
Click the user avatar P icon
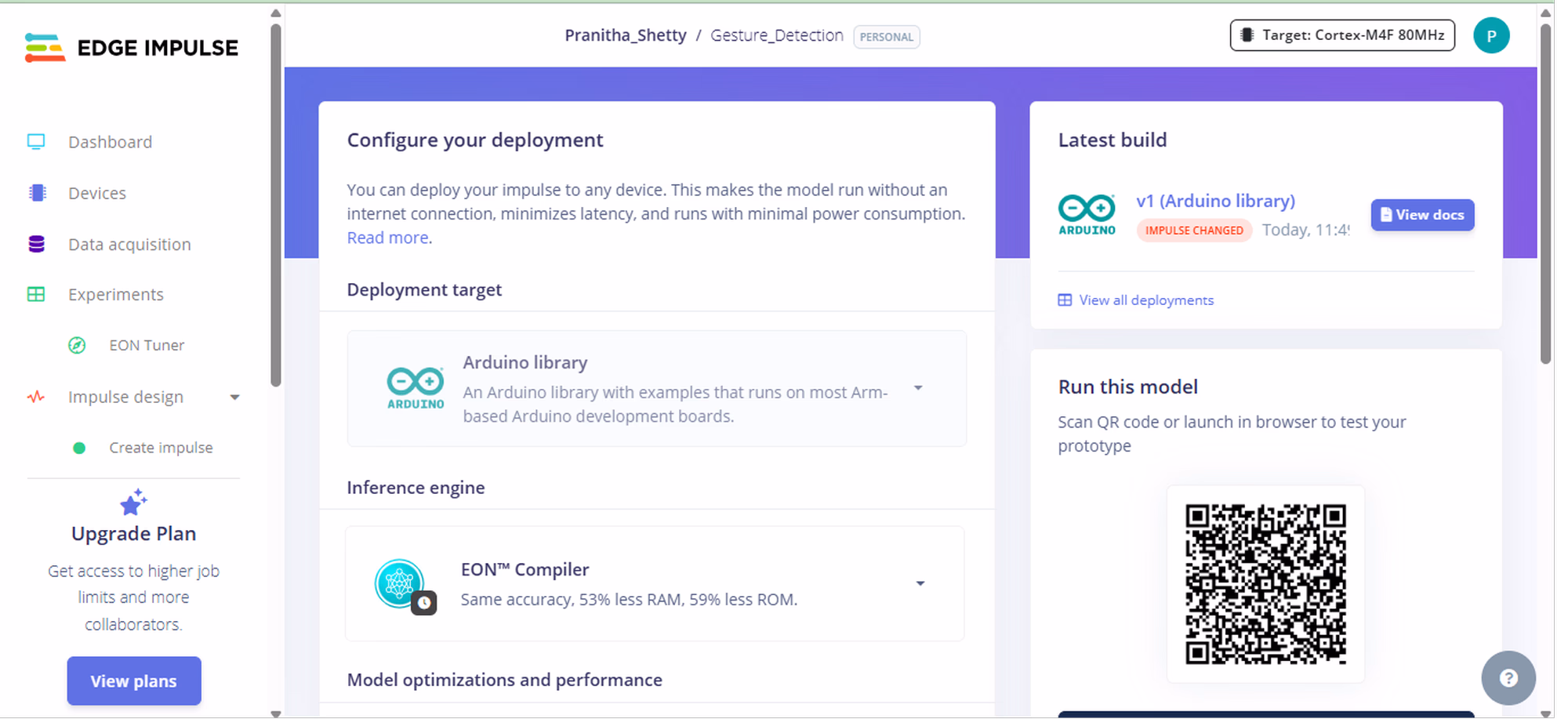coord(1490,36)
